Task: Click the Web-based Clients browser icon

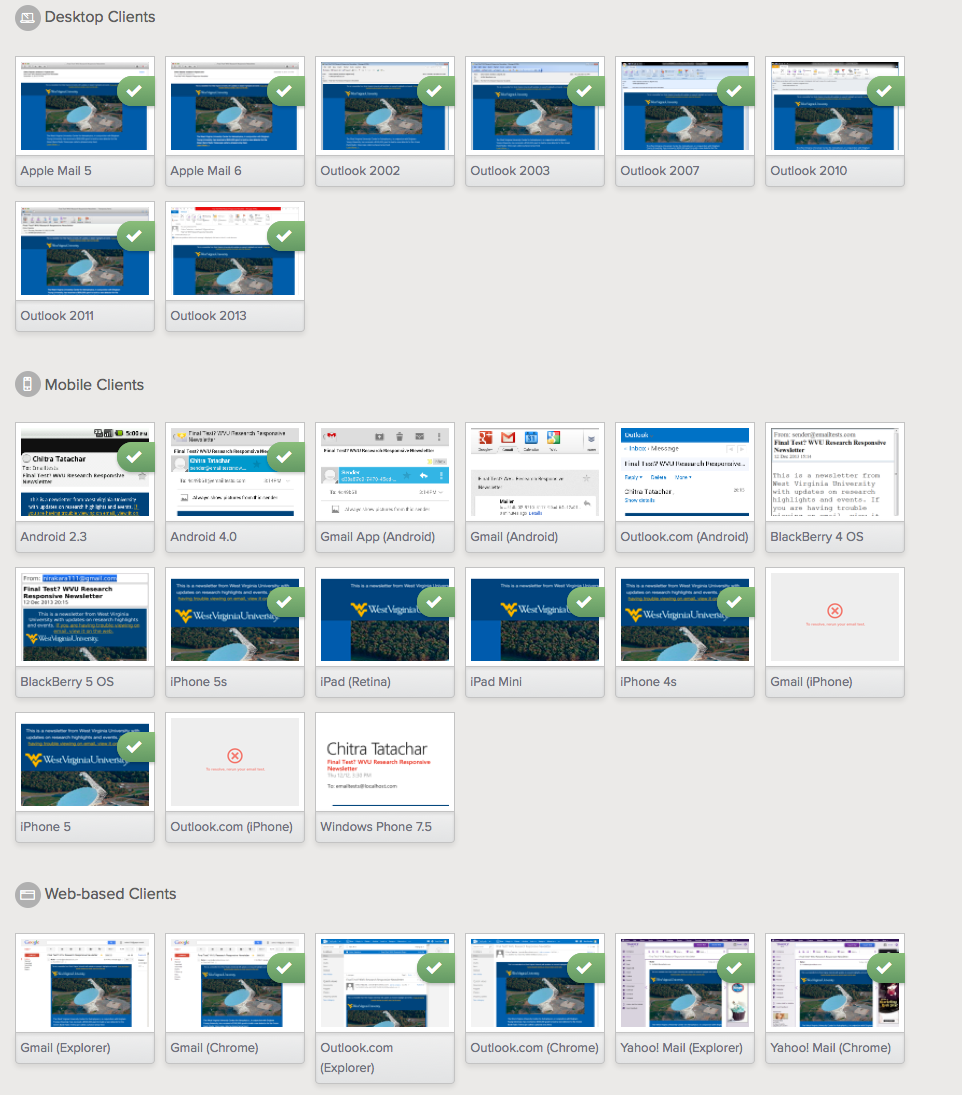Action: 27,894
